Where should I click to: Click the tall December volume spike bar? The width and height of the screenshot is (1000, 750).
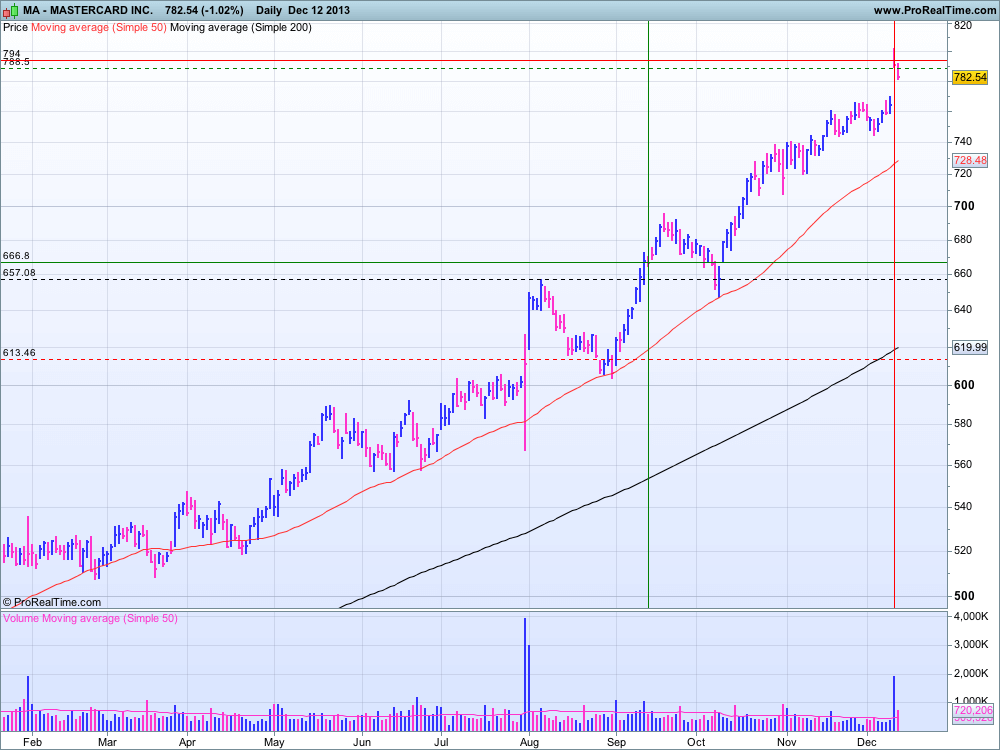[x=894, y=703]
